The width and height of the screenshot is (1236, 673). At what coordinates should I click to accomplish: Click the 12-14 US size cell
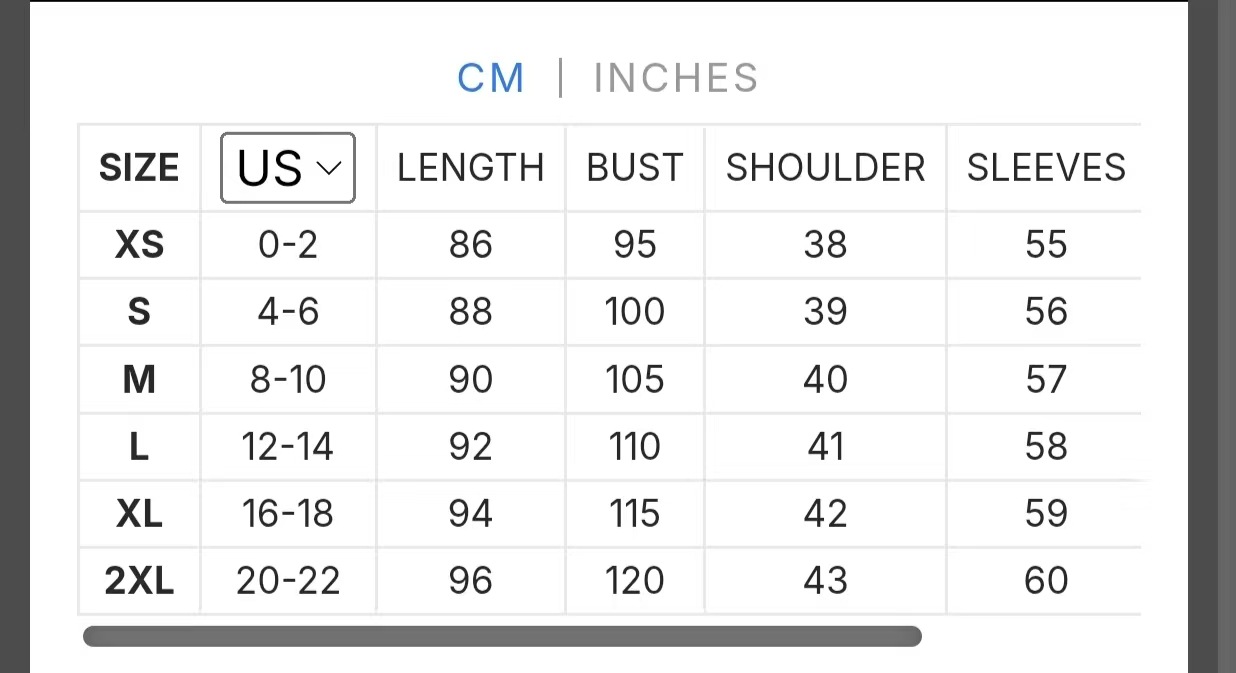[x=288, y=446]
